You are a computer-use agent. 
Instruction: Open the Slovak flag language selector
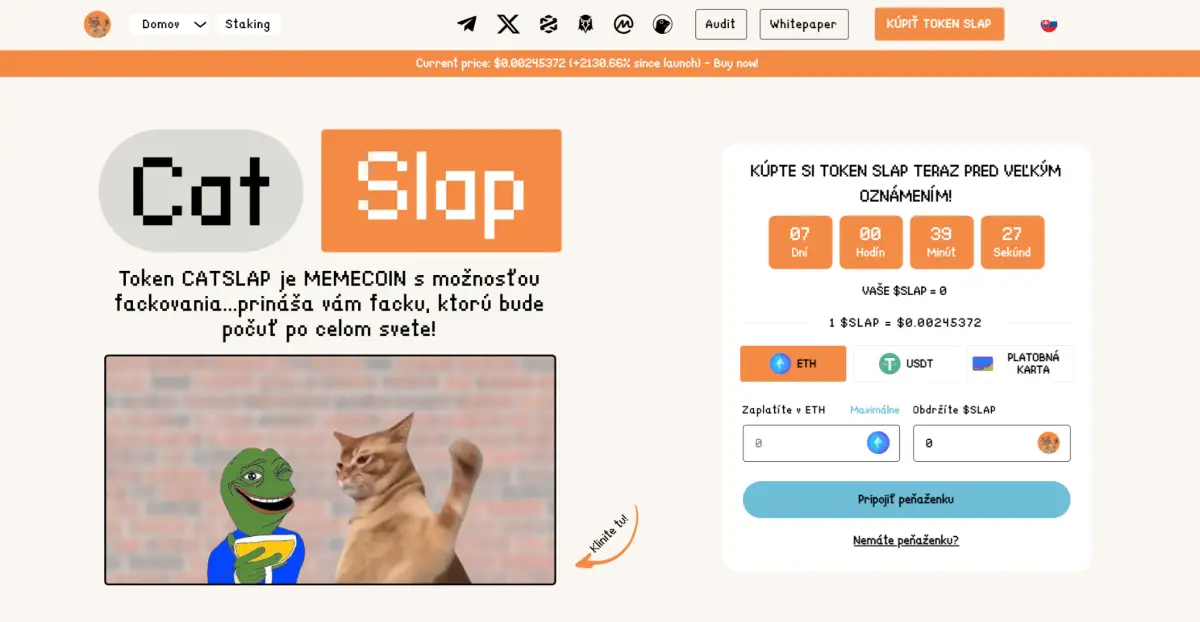(x=1049, y=24)
